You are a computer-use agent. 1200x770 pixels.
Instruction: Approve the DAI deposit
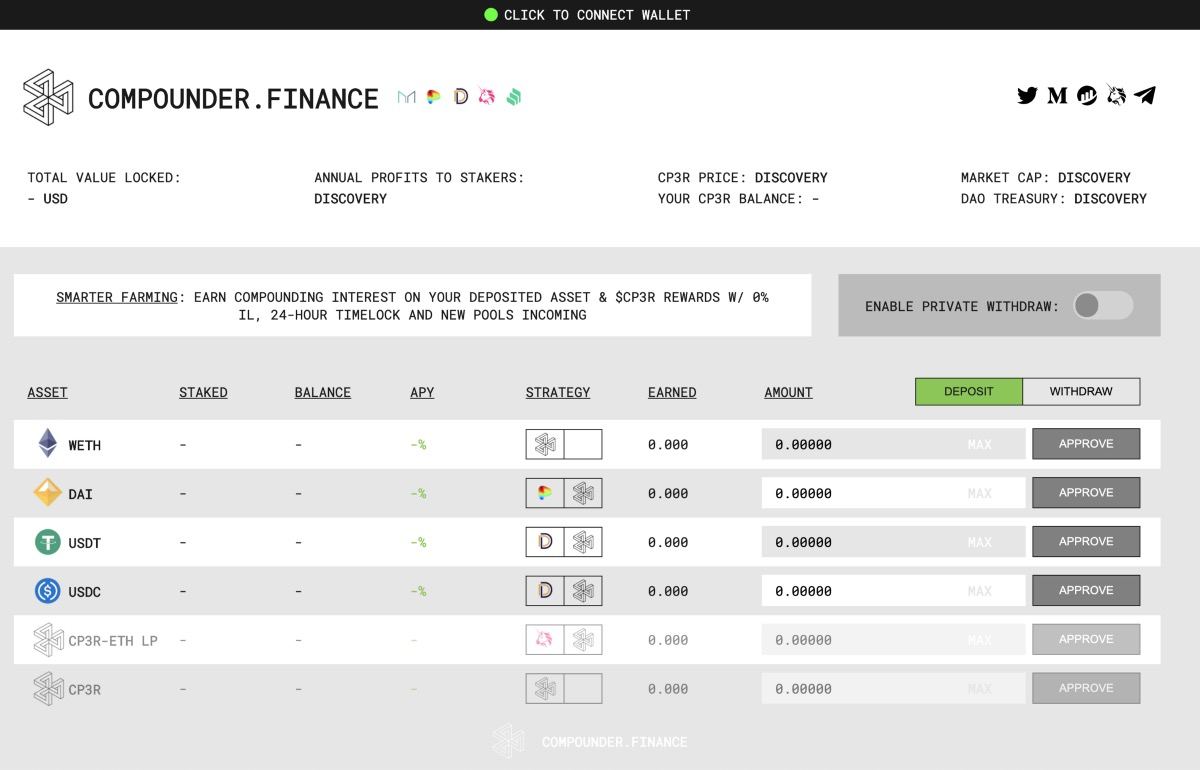[1086, 493]
